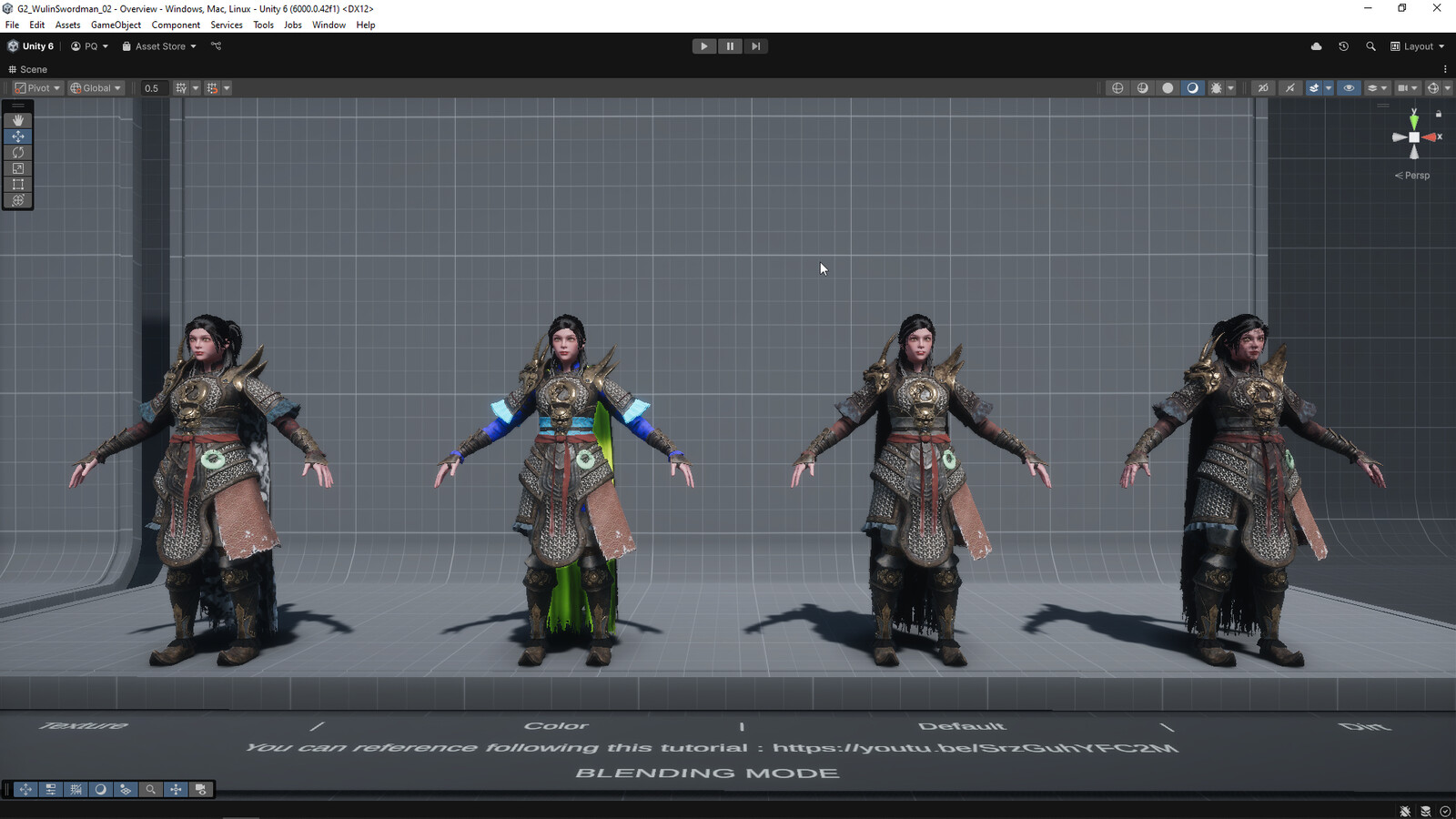Click the Tool Settings overlay icon
The width and height of the screenshot is (1456, 819).
51,790
